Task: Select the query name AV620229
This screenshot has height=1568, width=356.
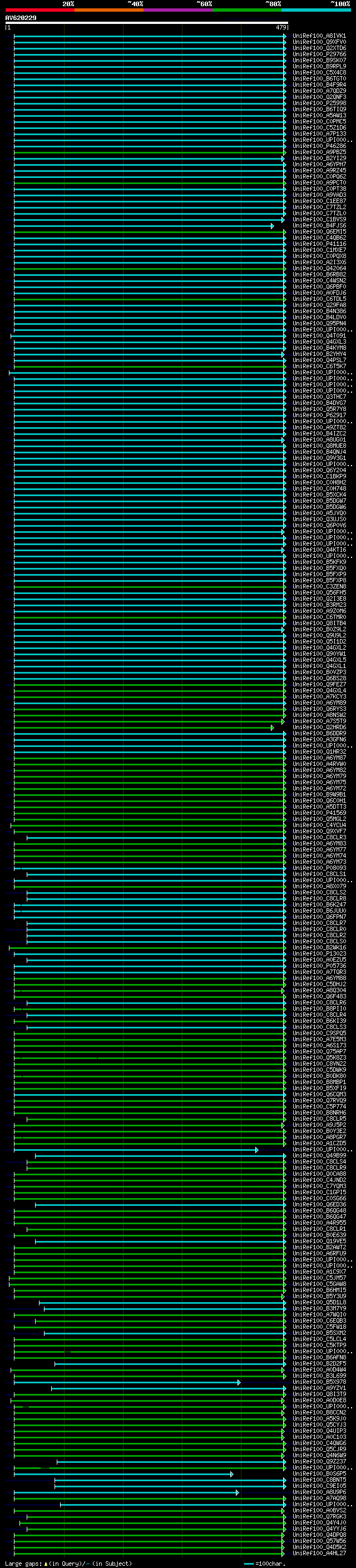Action: pos(21,18)
